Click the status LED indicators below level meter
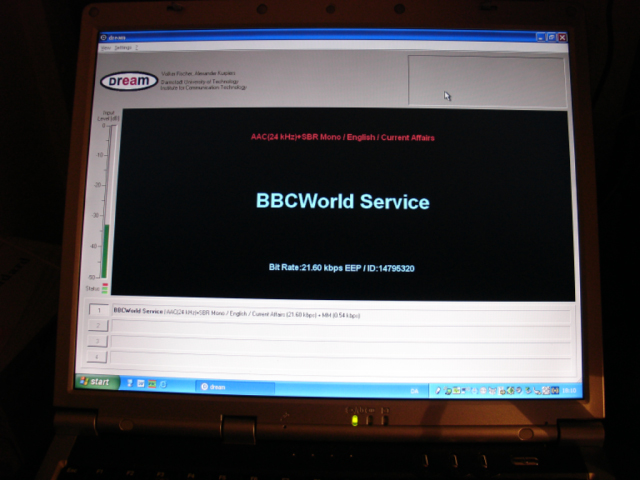The image size is (640, 480). click(105, 288)
